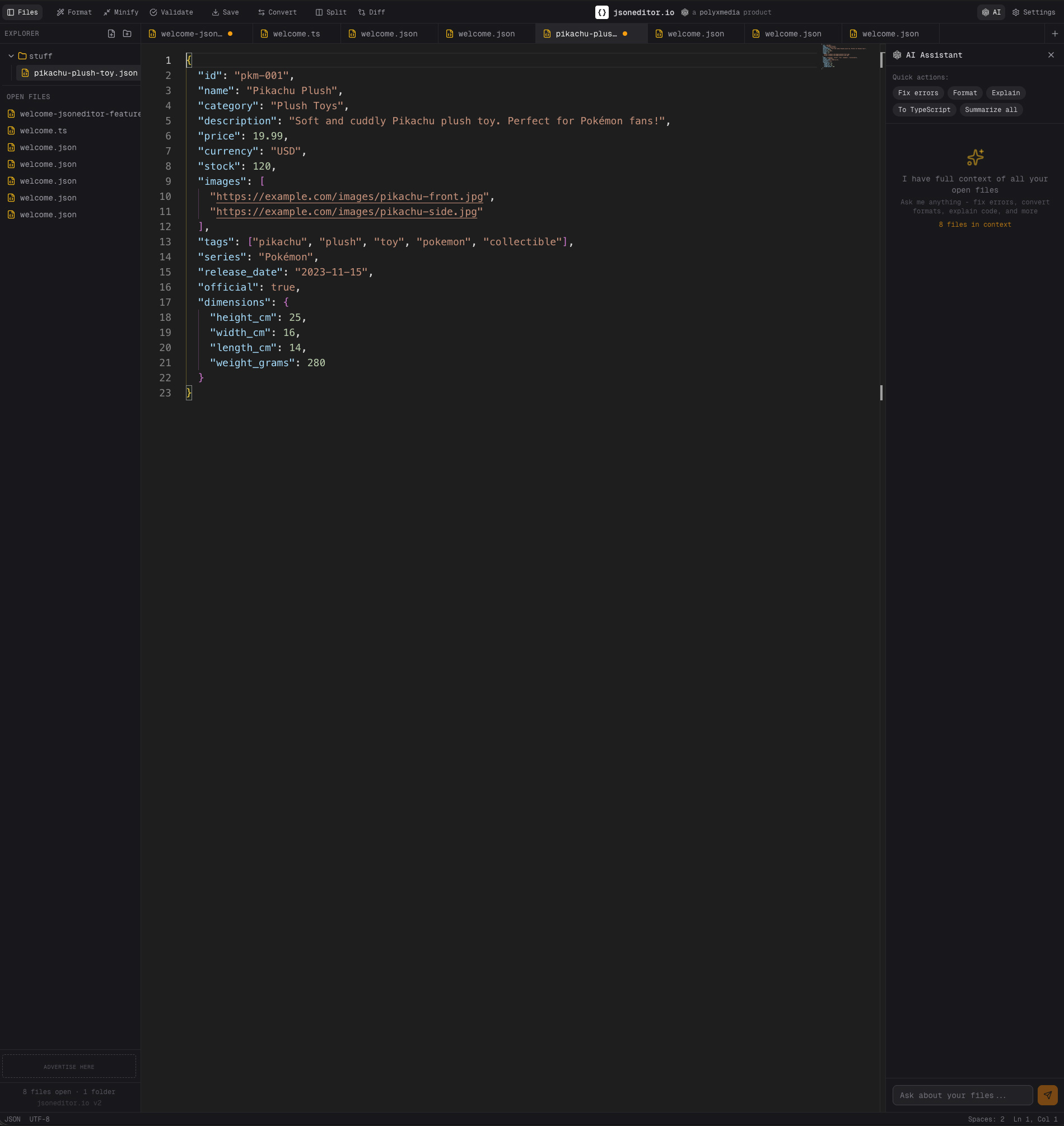Click the pikachu-side.jpg URL link

tap(347, 212)
